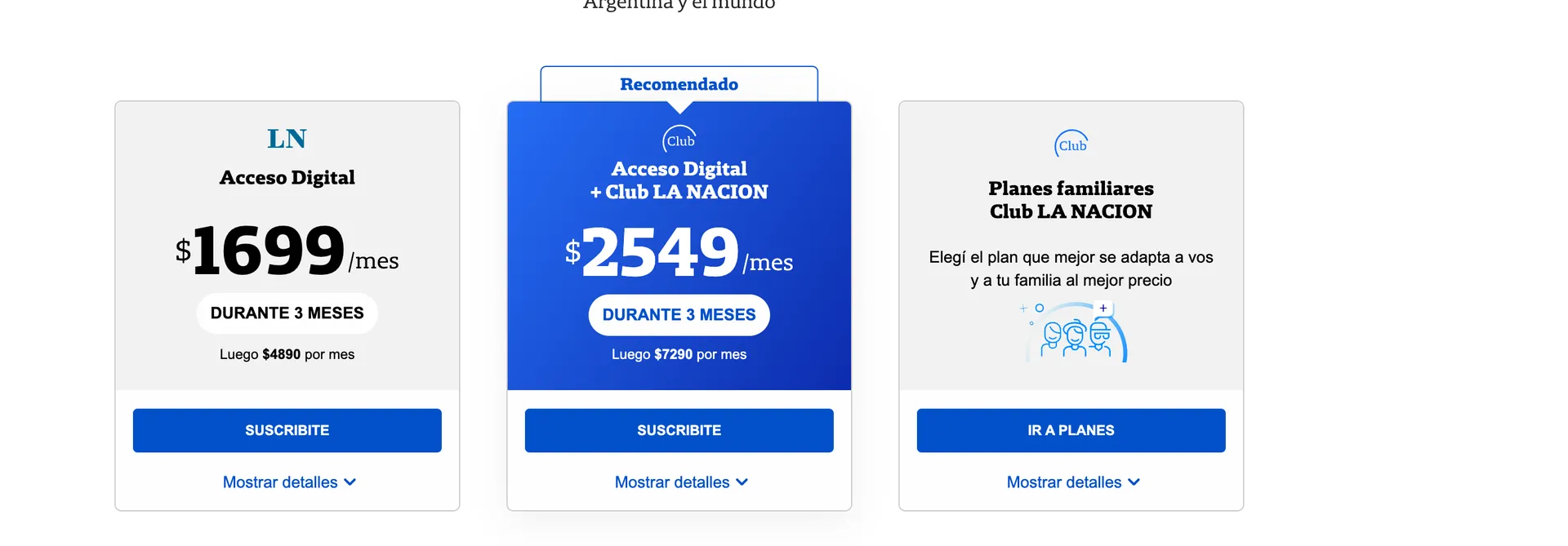
Task: Click the chevron beside first Mostrar detalles
Action: tap(350, 482)
